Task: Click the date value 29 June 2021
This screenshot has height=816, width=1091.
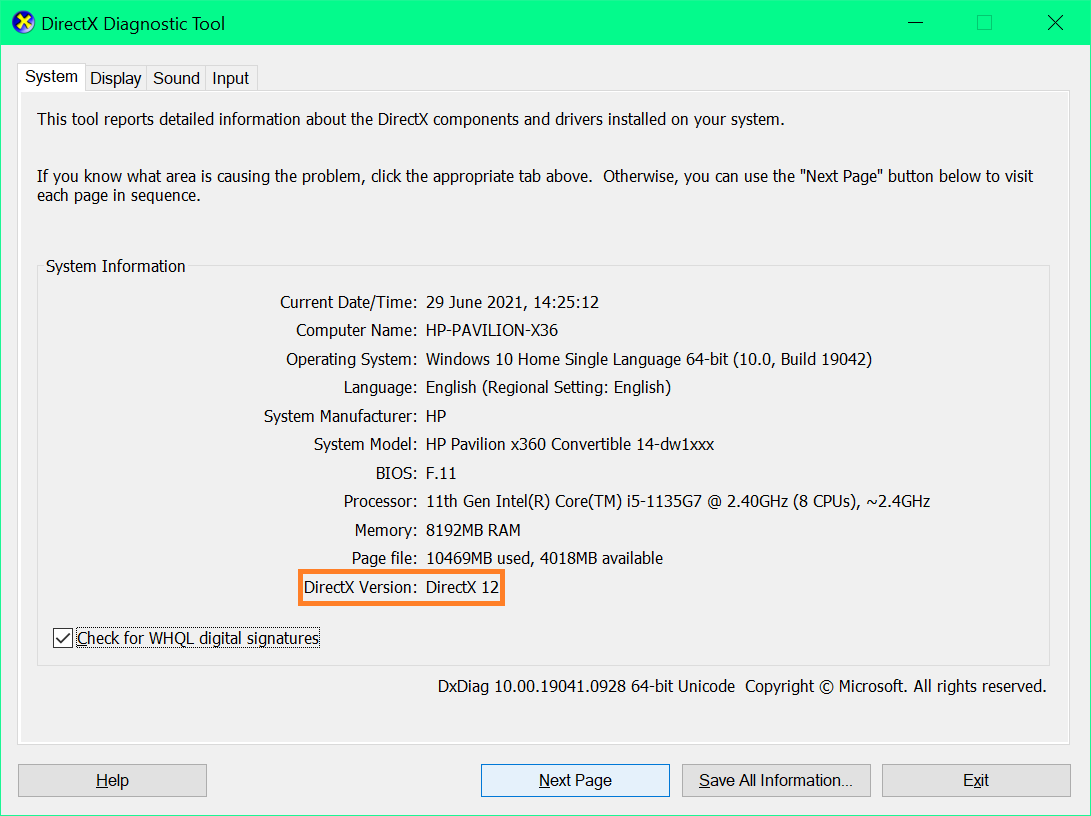Action: click(x=475, y=302)
